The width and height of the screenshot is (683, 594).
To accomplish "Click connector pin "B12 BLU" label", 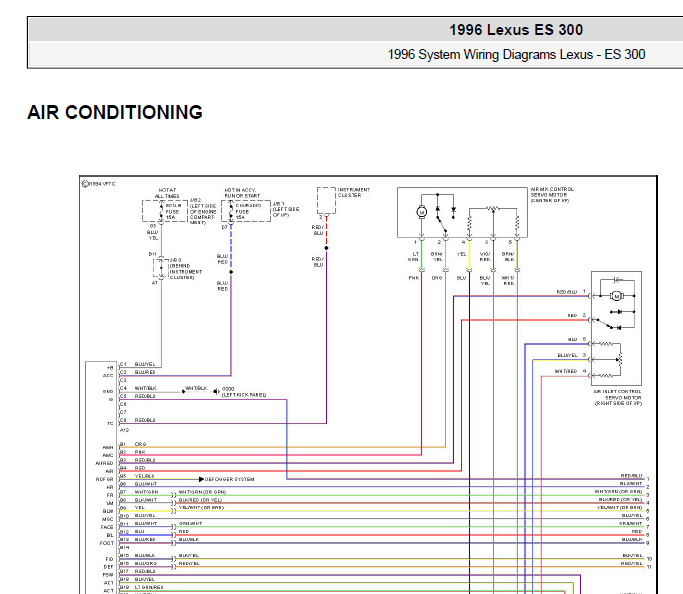I will pyautogui.click(x=132, y=531).
